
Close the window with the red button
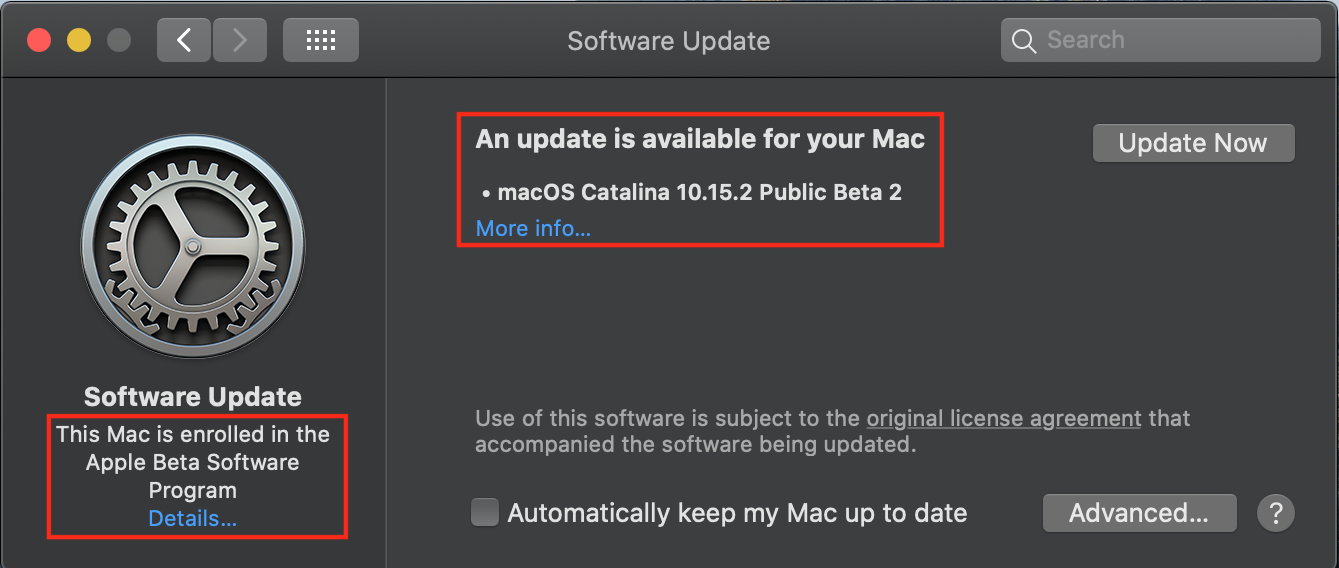(39, 40)
